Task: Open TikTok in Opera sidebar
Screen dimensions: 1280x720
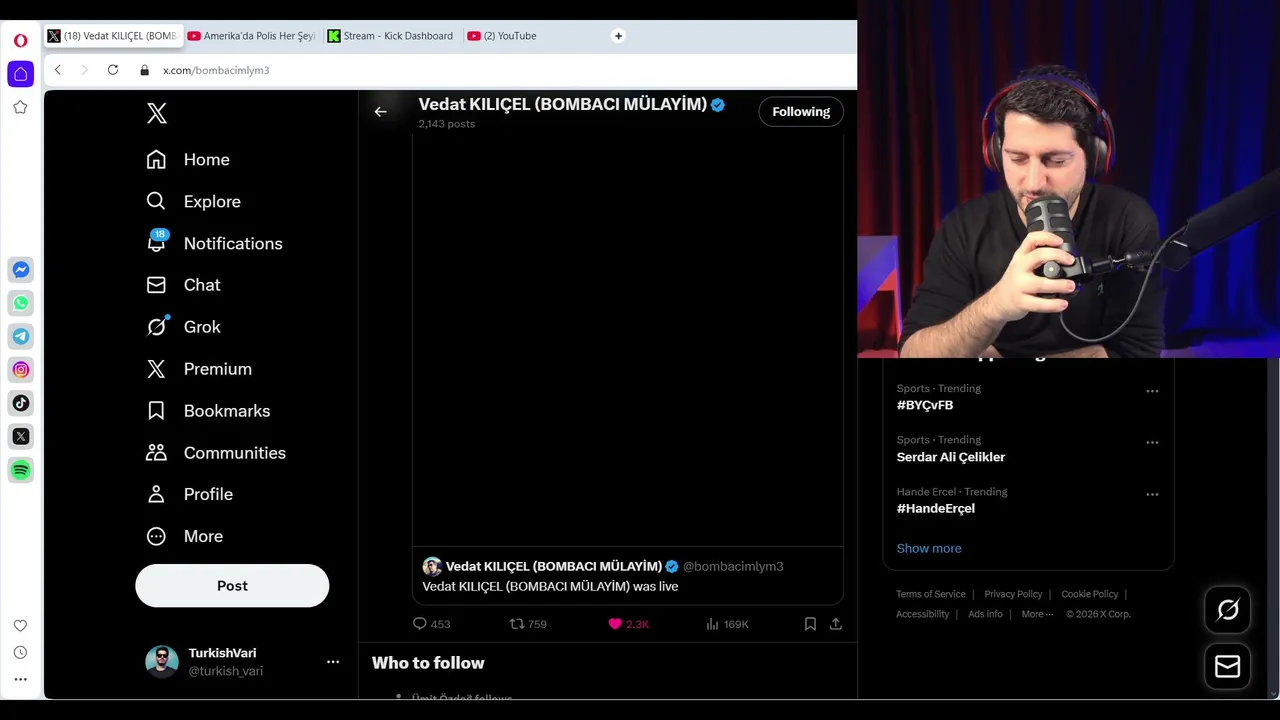Action: [20, 403]
